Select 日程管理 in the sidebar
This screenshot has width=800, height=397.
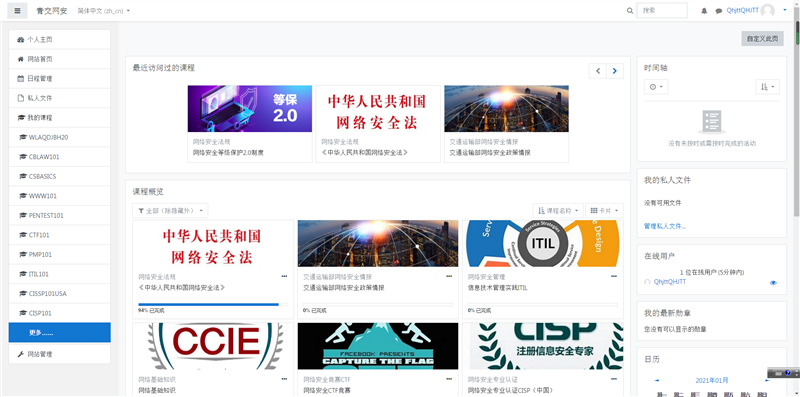click(x=60, y=79)
